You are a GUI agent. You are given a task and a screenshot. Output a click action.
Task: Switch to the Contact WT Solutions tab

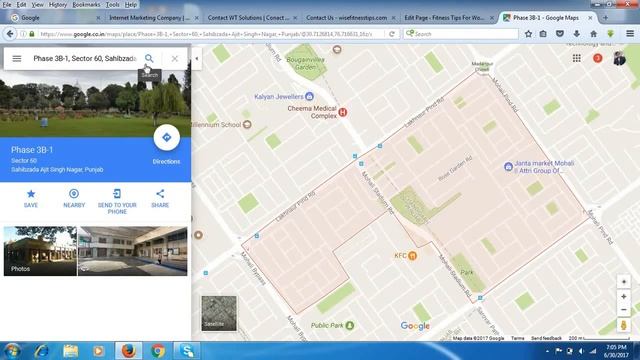(x=251, y=18)
